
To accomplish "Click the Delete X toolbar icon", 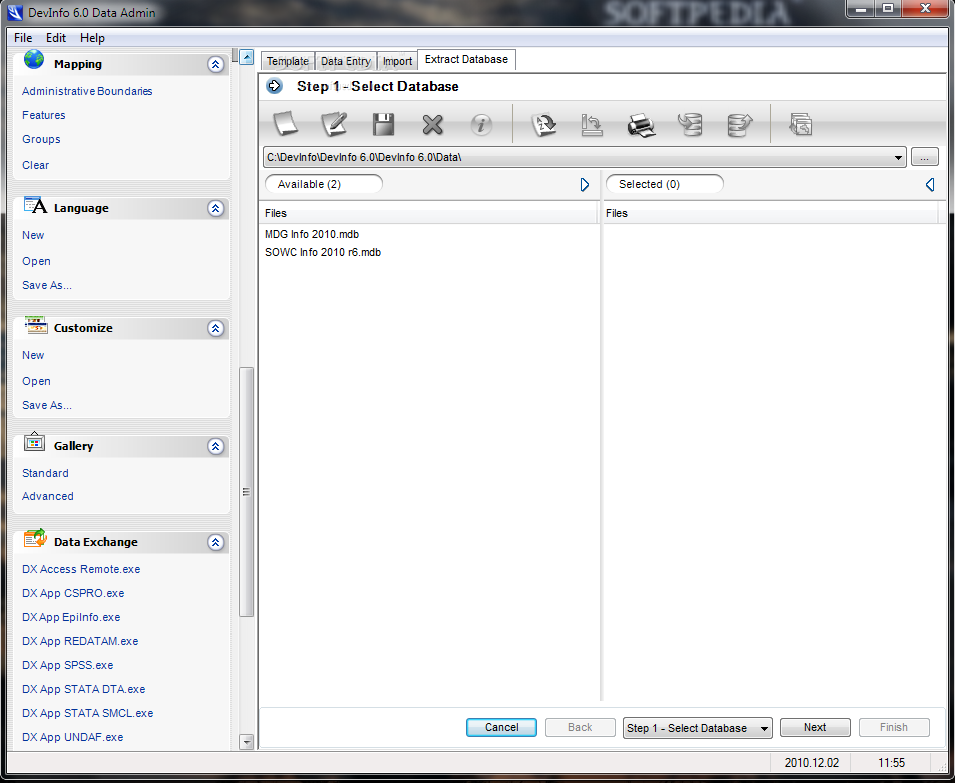I will point(432,125).
